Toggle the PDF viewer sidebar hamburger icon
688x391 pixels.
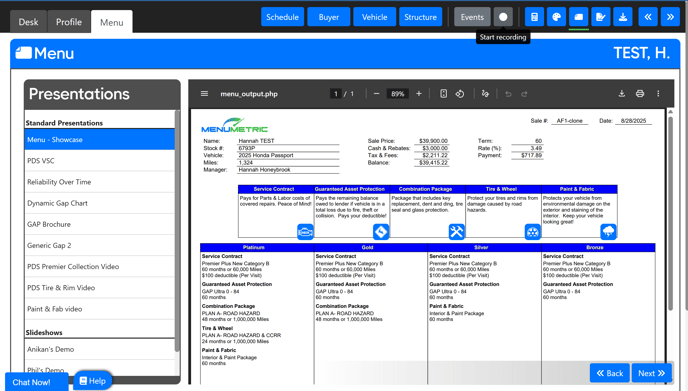pos(204,93)
